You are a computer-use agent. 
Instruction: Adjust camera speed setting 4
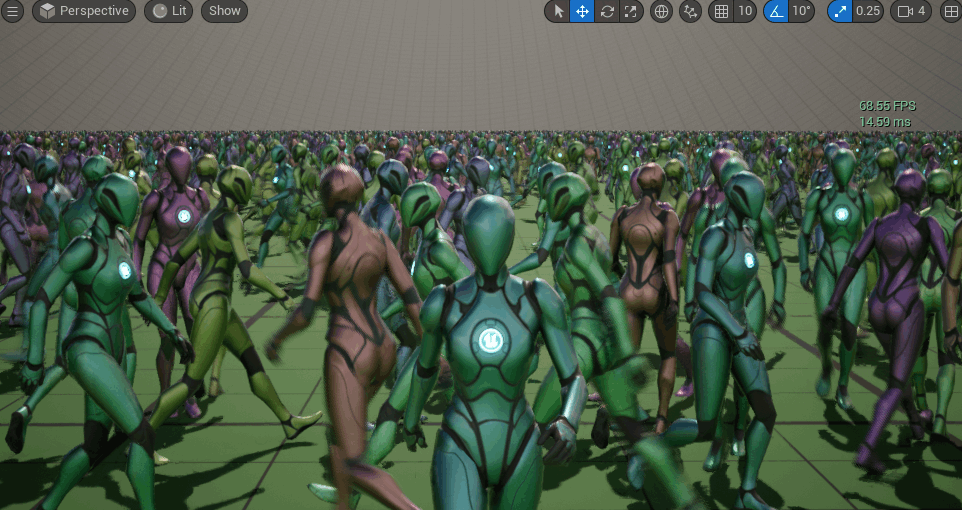[x=912, y=12]
